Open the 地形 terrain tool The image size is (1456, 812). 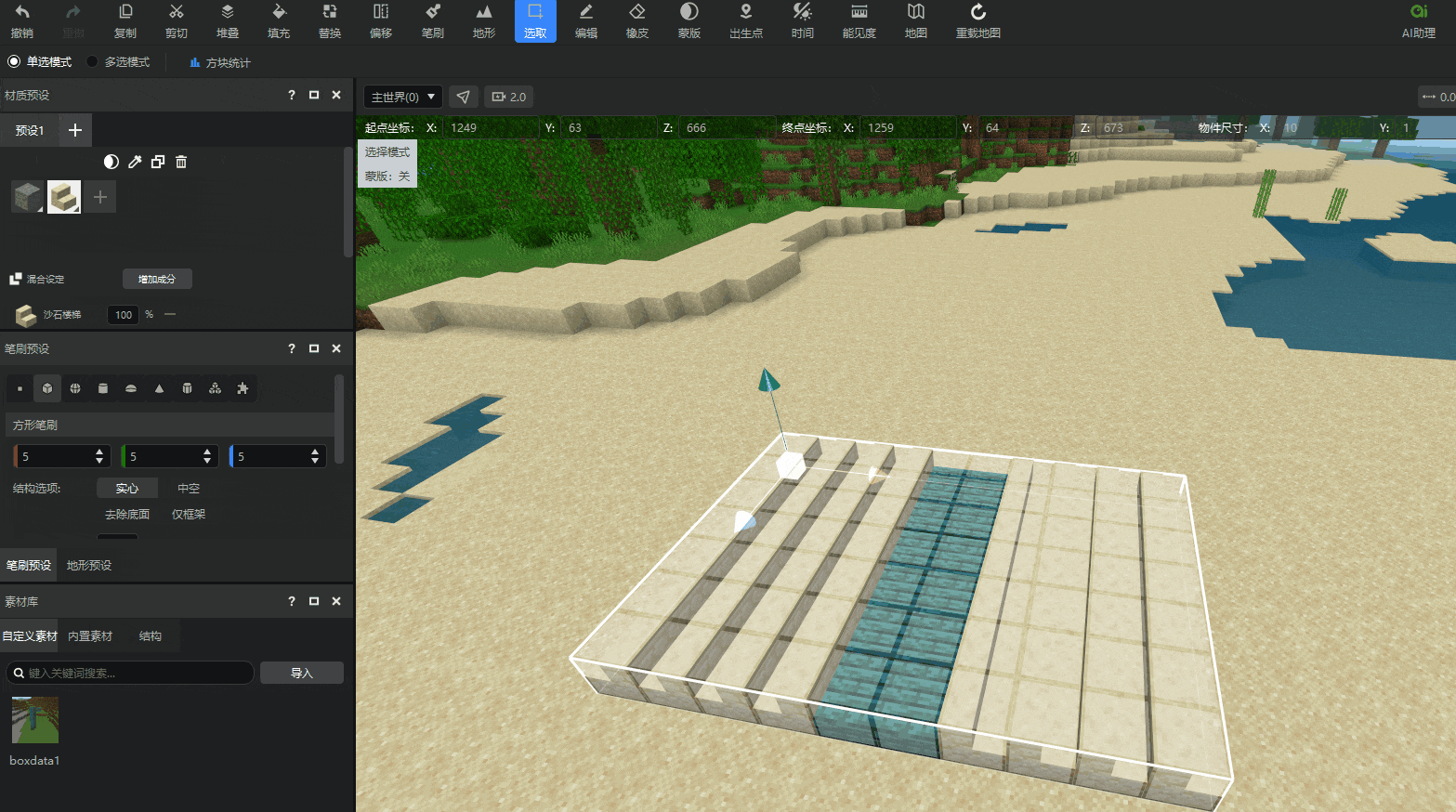(x=484, y=21)
